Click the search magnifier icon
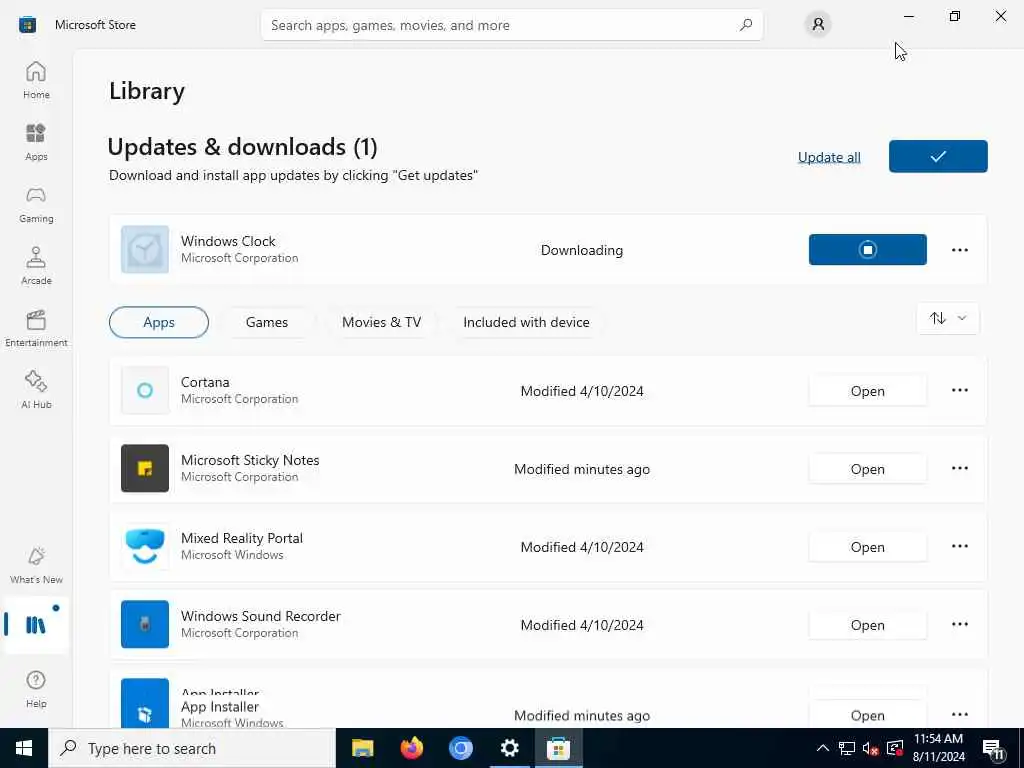This screenshot has height=768, width=1024. coord(745,25)
